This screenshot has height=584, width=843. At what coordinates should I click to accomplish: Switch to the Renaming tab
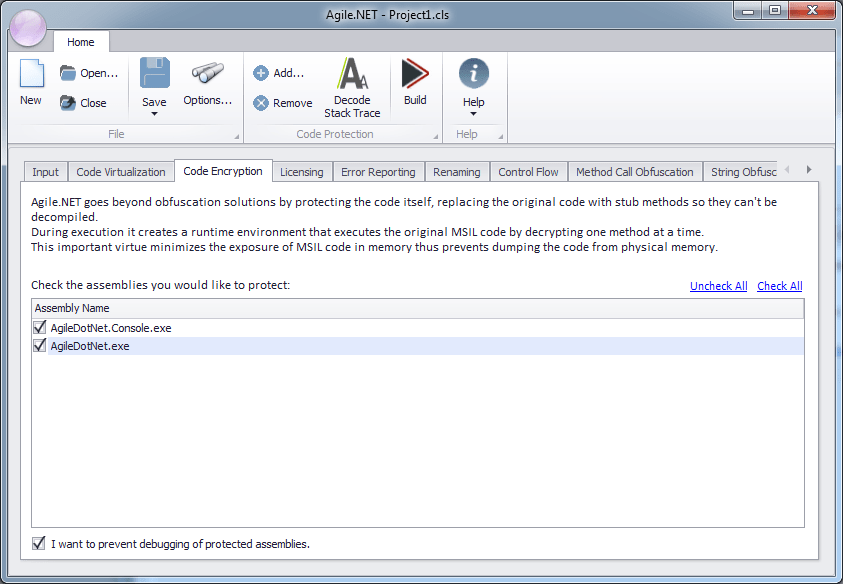click(457, 172)
